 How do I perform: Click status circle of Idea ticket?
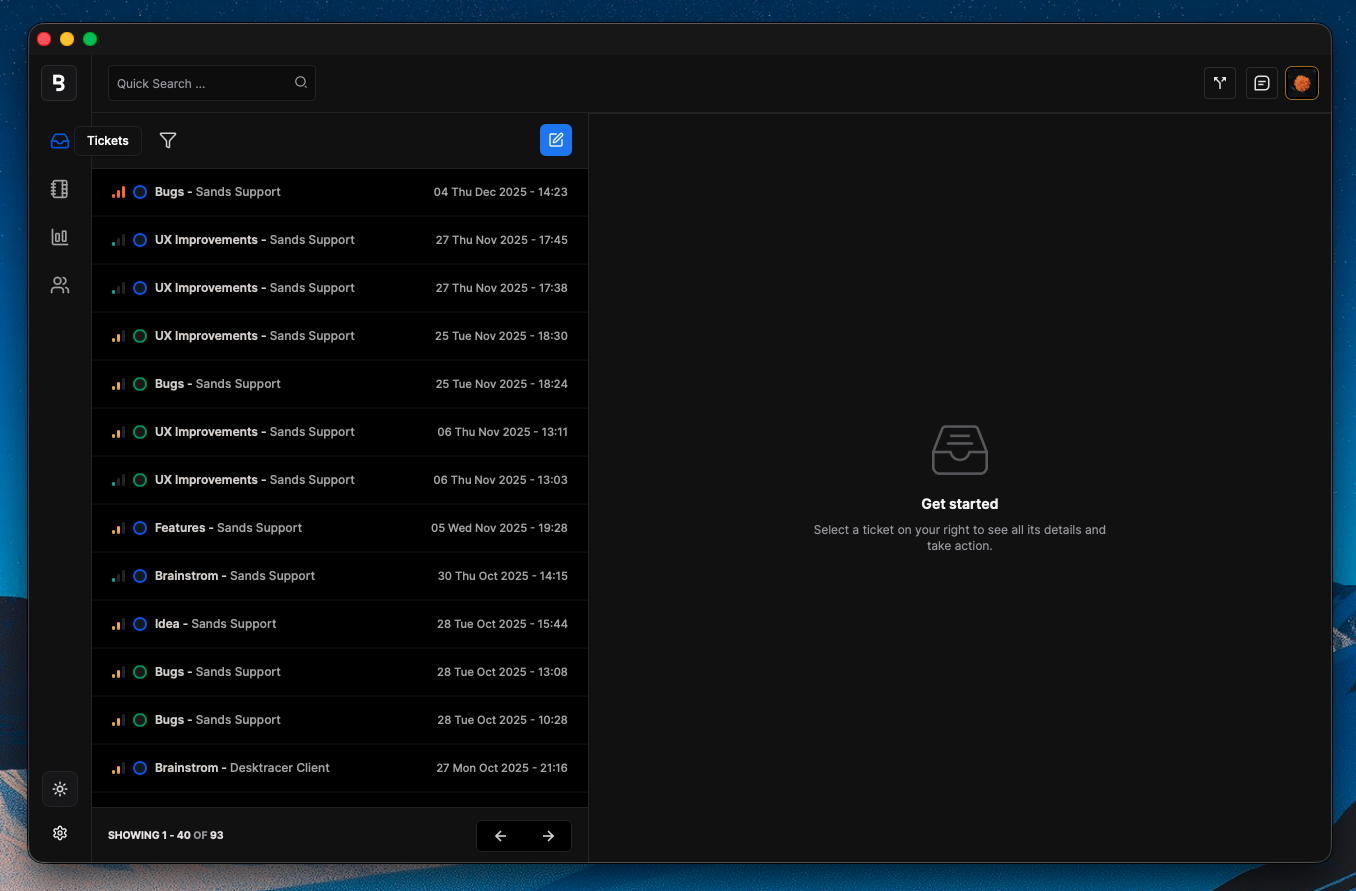(140, 624)
